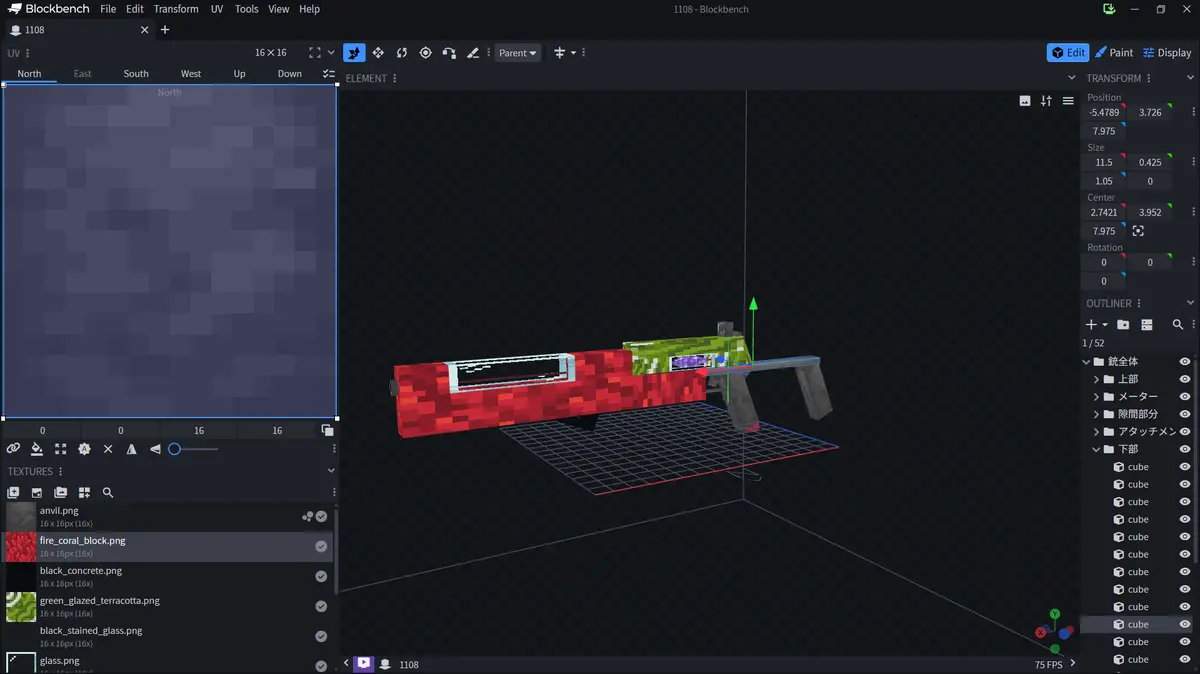Select the Rotate tool
Screen dimensions: 1200x674
[402, 53]
